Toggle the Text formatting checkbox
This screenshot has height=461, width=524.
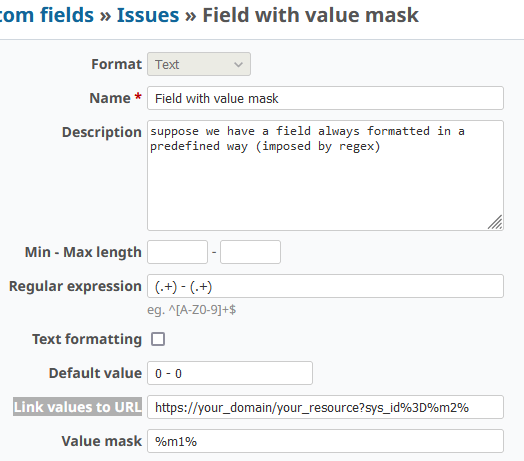[158, 339]
